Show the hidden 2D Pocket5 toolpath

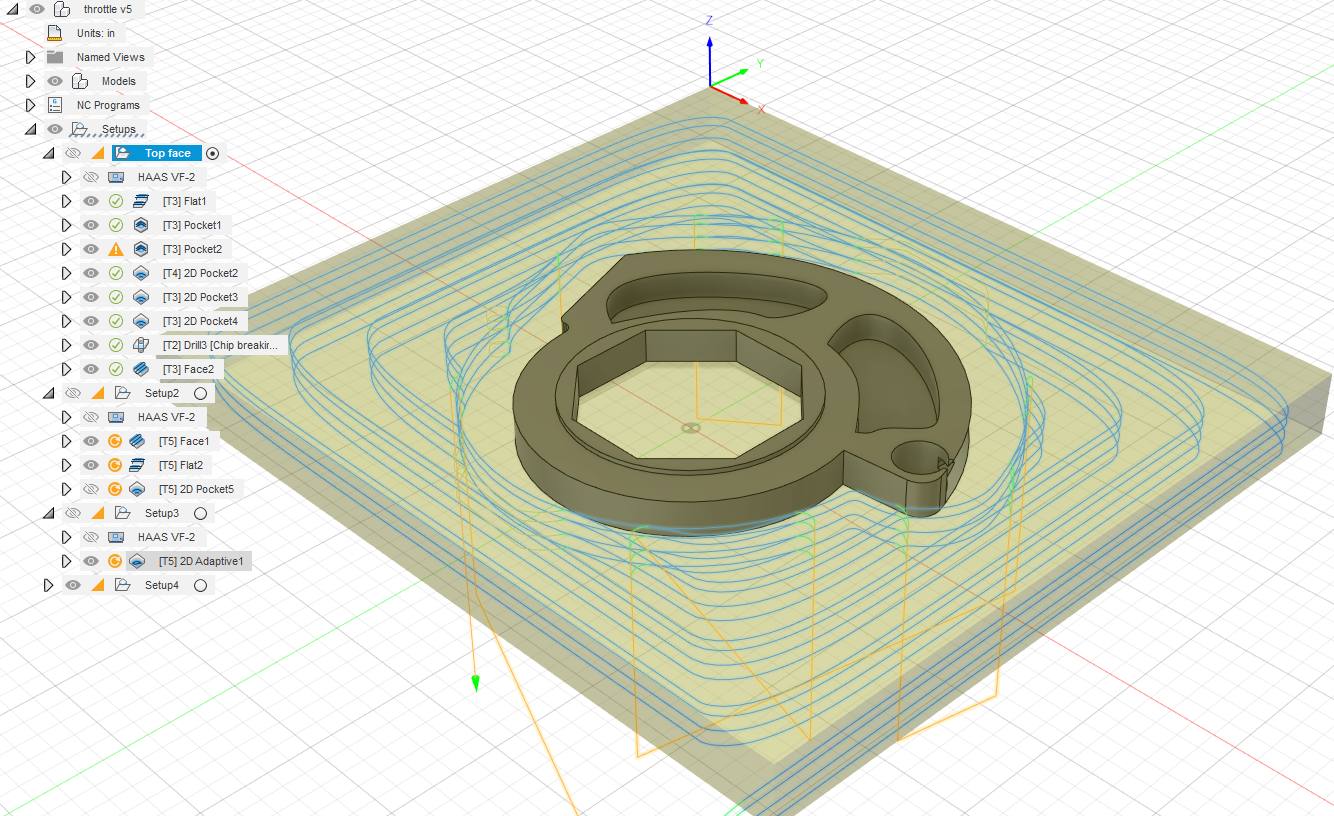[x=91, y=489]
